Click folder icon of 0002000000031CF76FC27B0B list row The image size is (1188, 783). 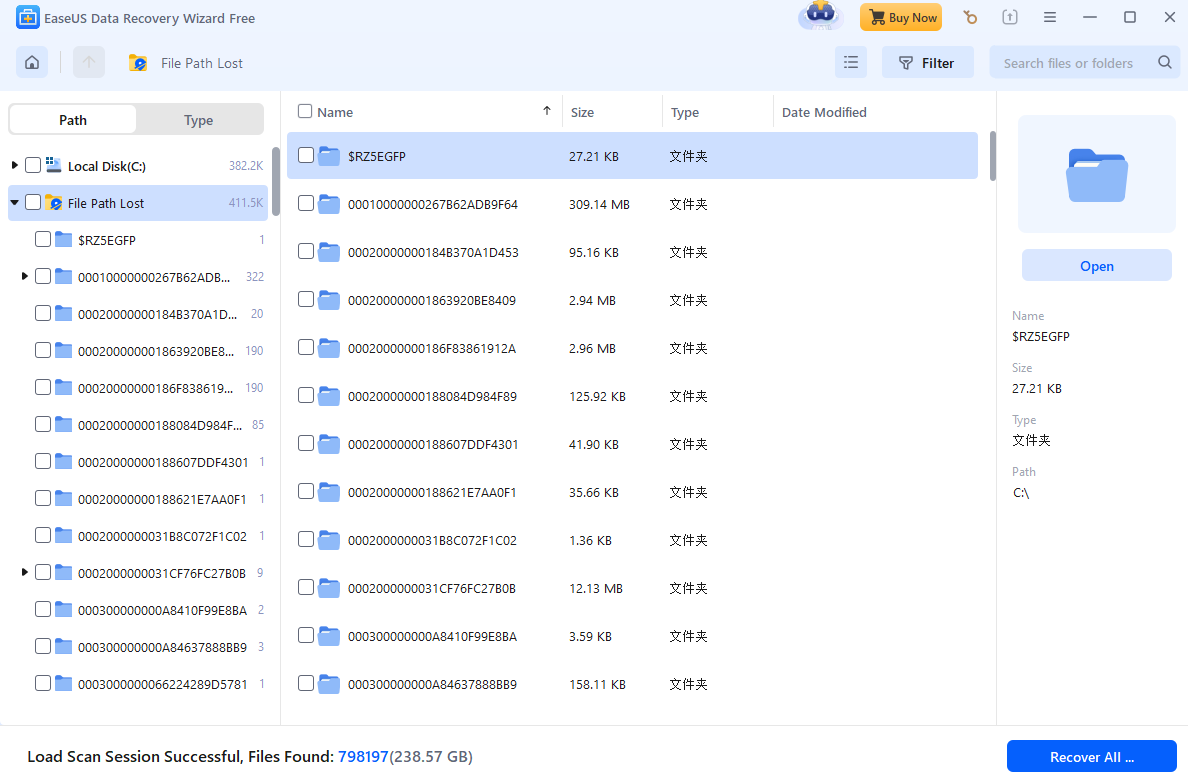pos(329,588)
